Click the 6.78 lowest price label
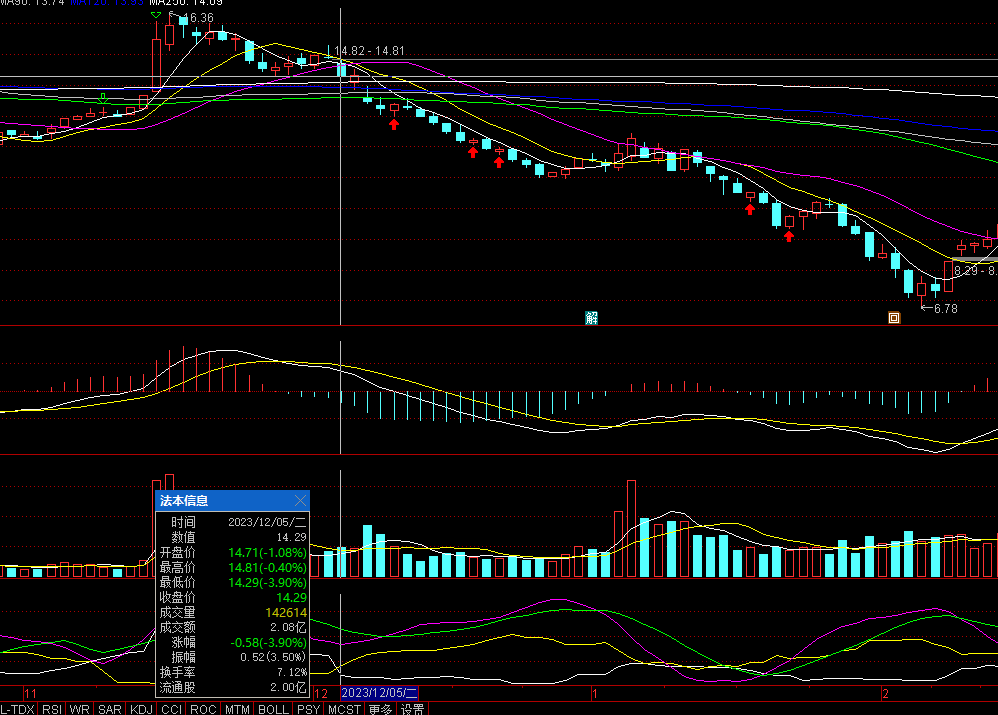 click(945, 309)
